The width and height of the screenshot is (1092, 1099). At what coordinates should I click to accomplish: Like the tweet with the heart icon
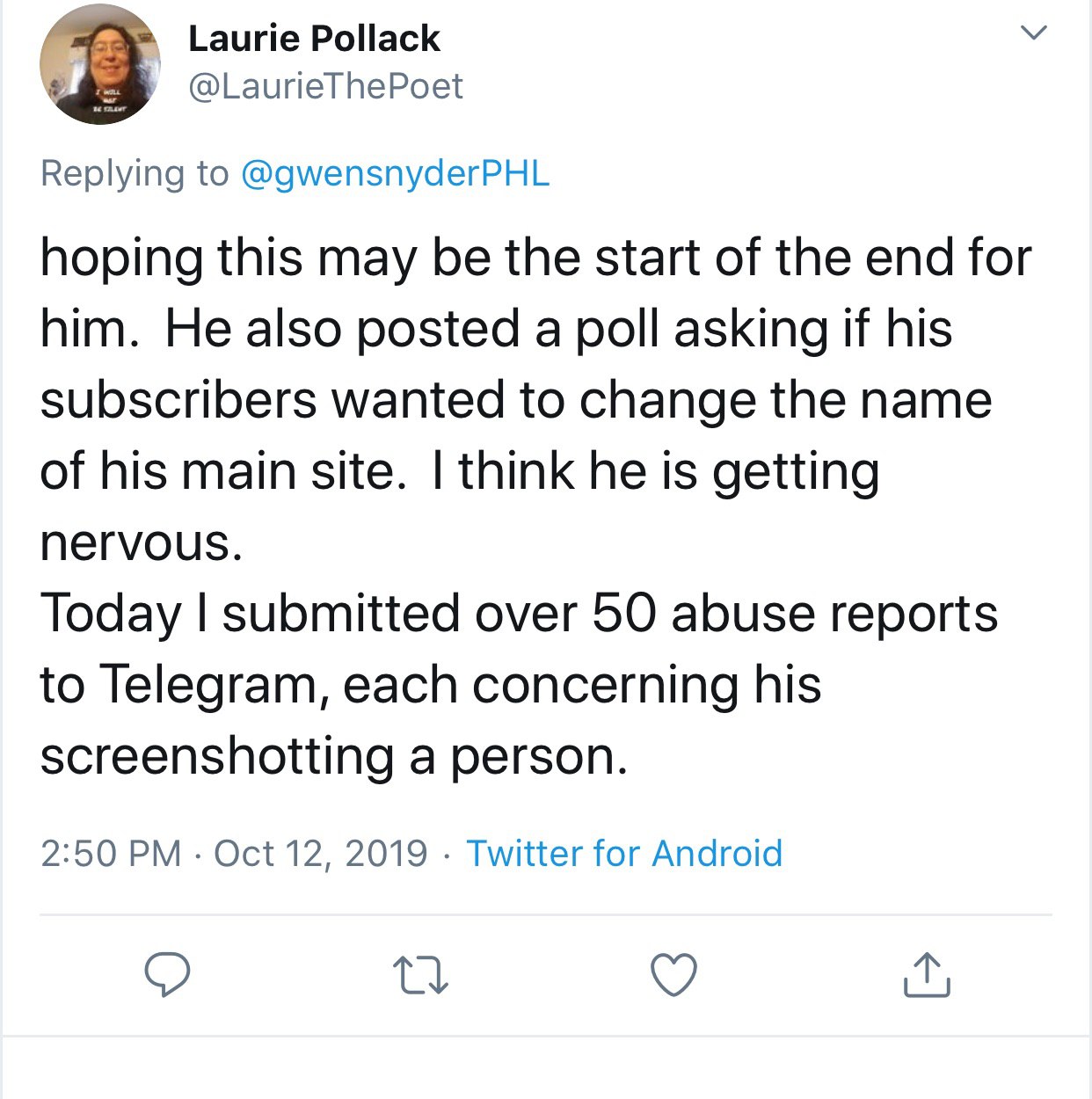[673, 975]
